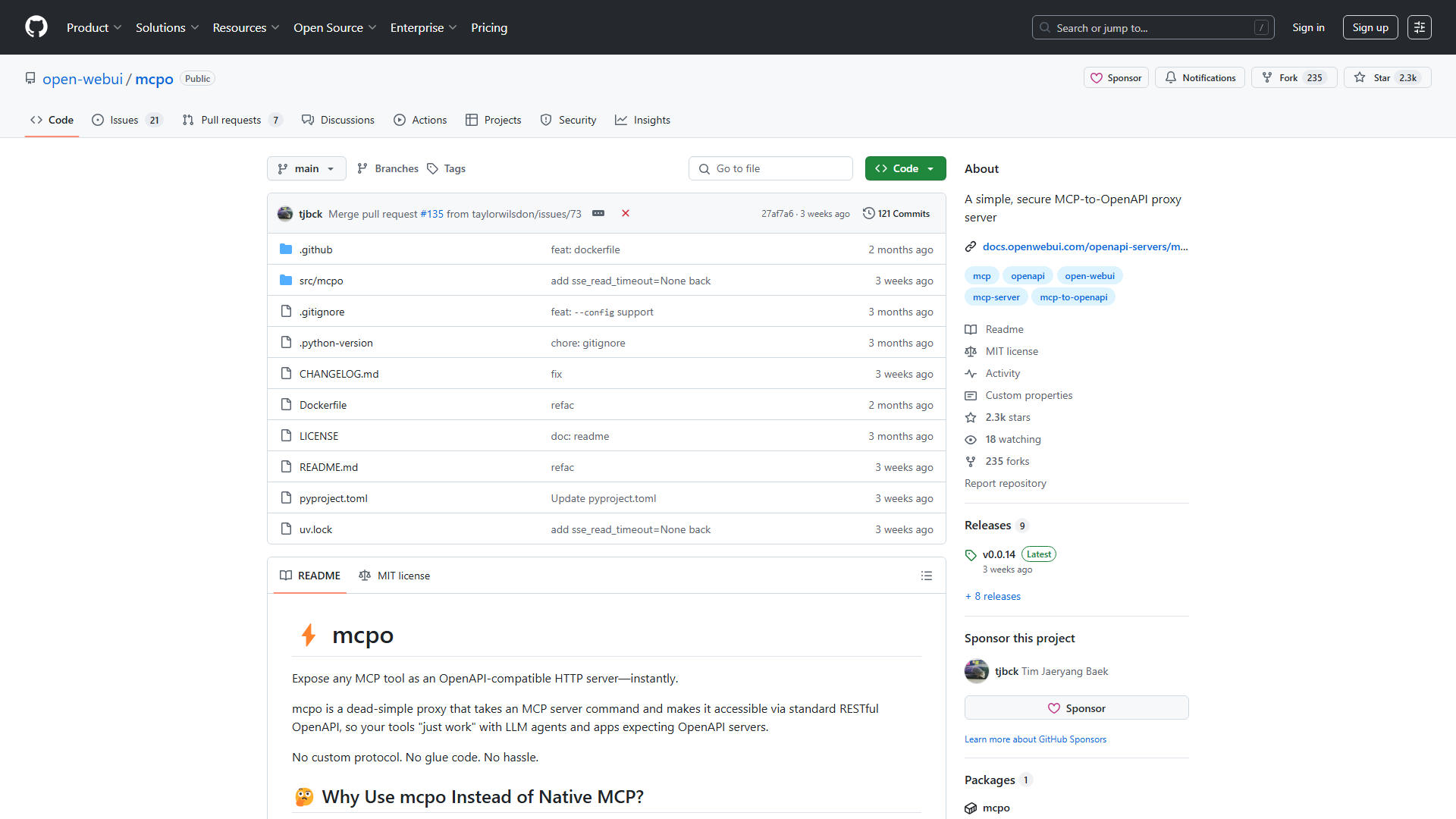Click the repository icon before open-webui
Image resolution: width=1456 pixels, height=819 pixels.
tap(30, 79)
